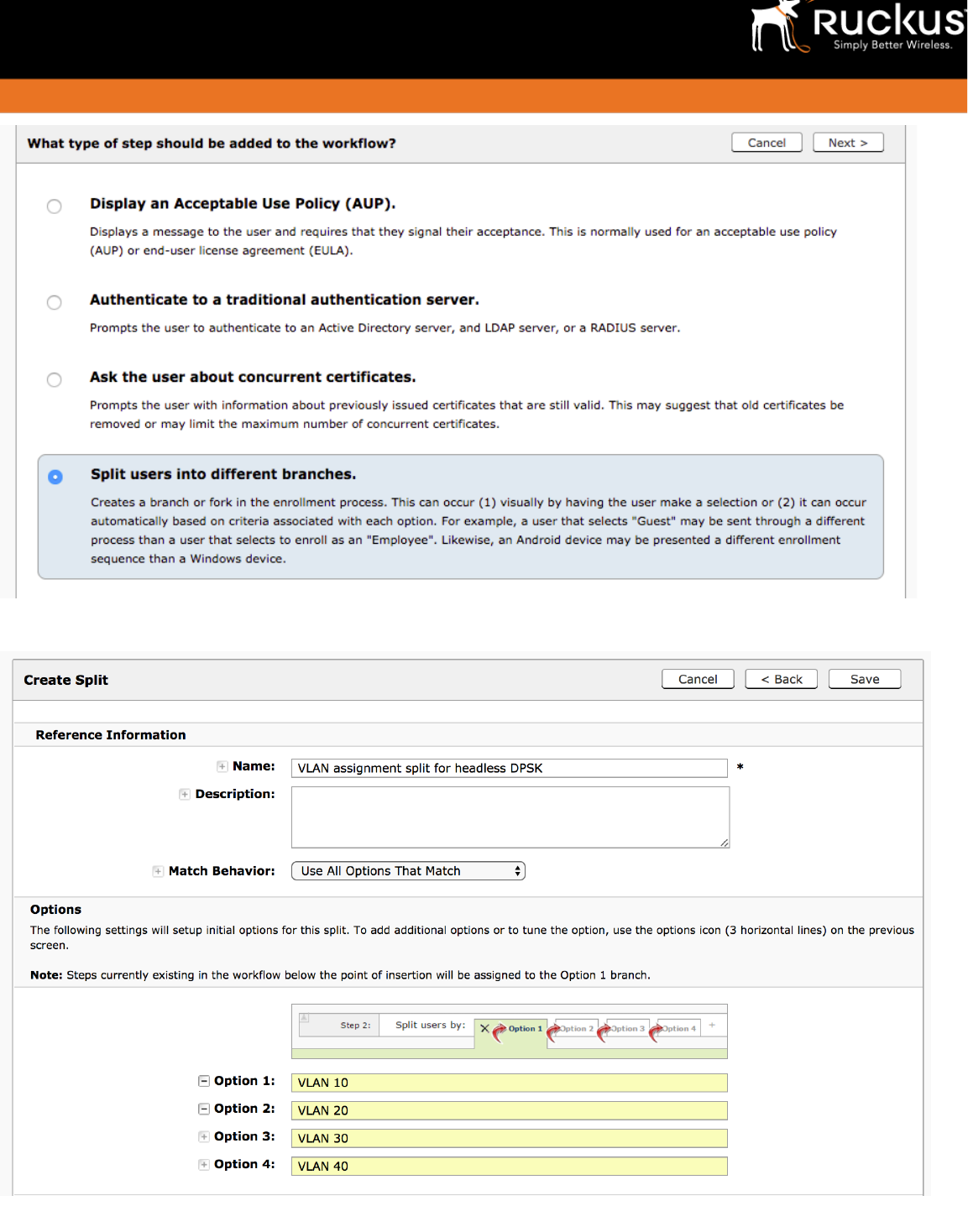This screenshot has height=1232, width=968.
Task: Select Ask the user about concurrent certificates radio
Action: (x=55, y=379)
